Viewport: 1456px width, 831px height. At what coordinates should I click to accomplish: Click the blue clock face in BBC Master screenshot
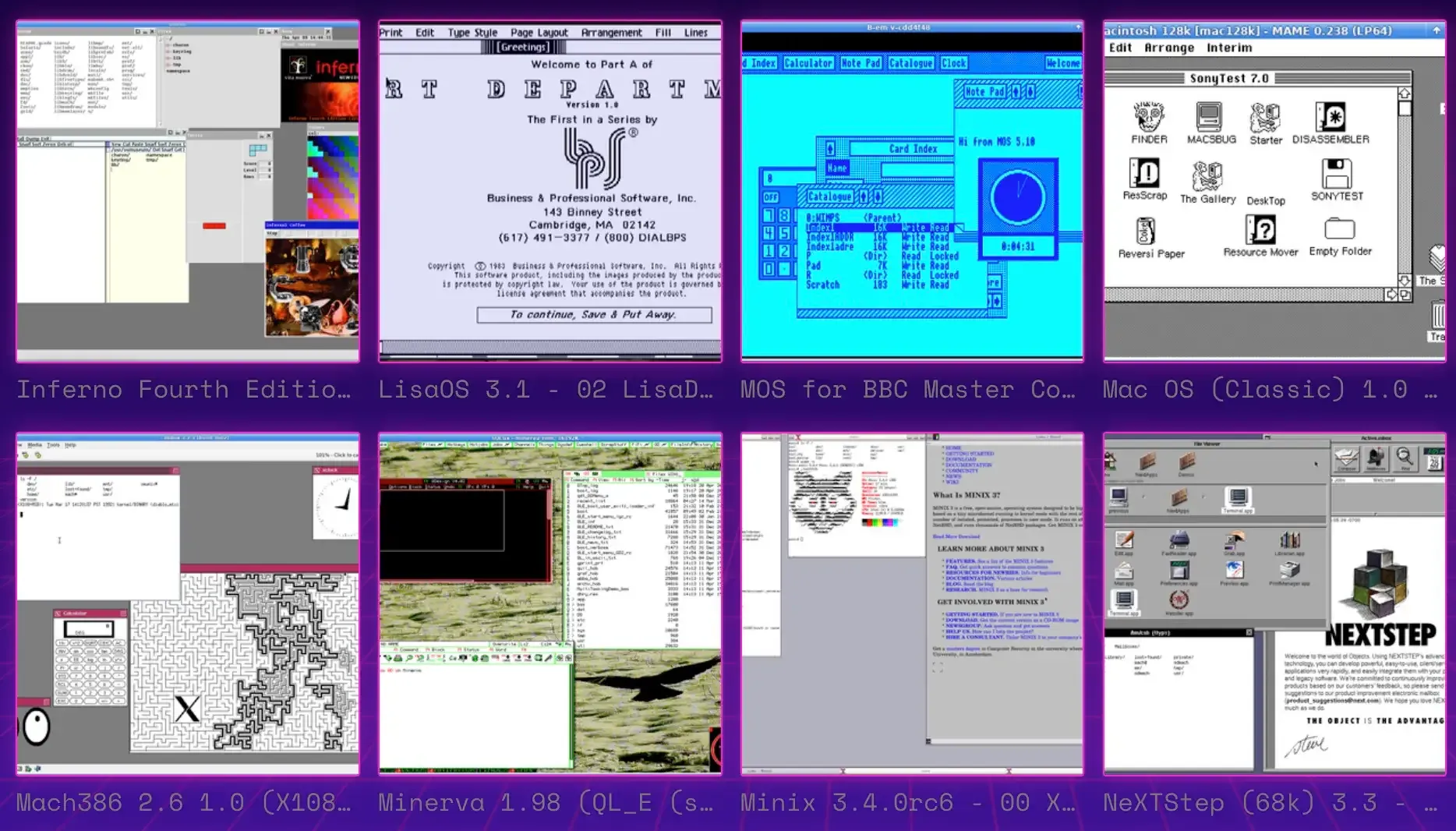click(x=1017, y=198)
